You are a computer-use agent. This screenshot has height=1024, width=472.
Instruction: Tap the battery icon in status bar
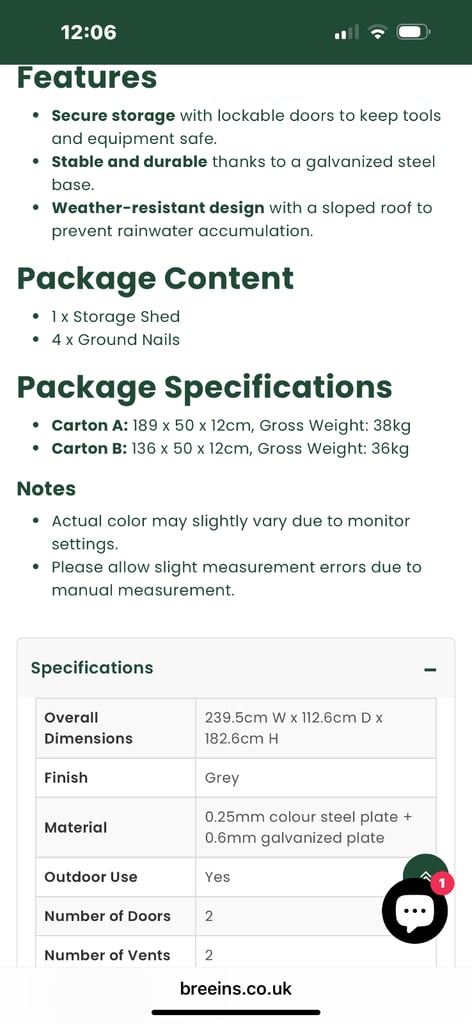pos(413,32)
